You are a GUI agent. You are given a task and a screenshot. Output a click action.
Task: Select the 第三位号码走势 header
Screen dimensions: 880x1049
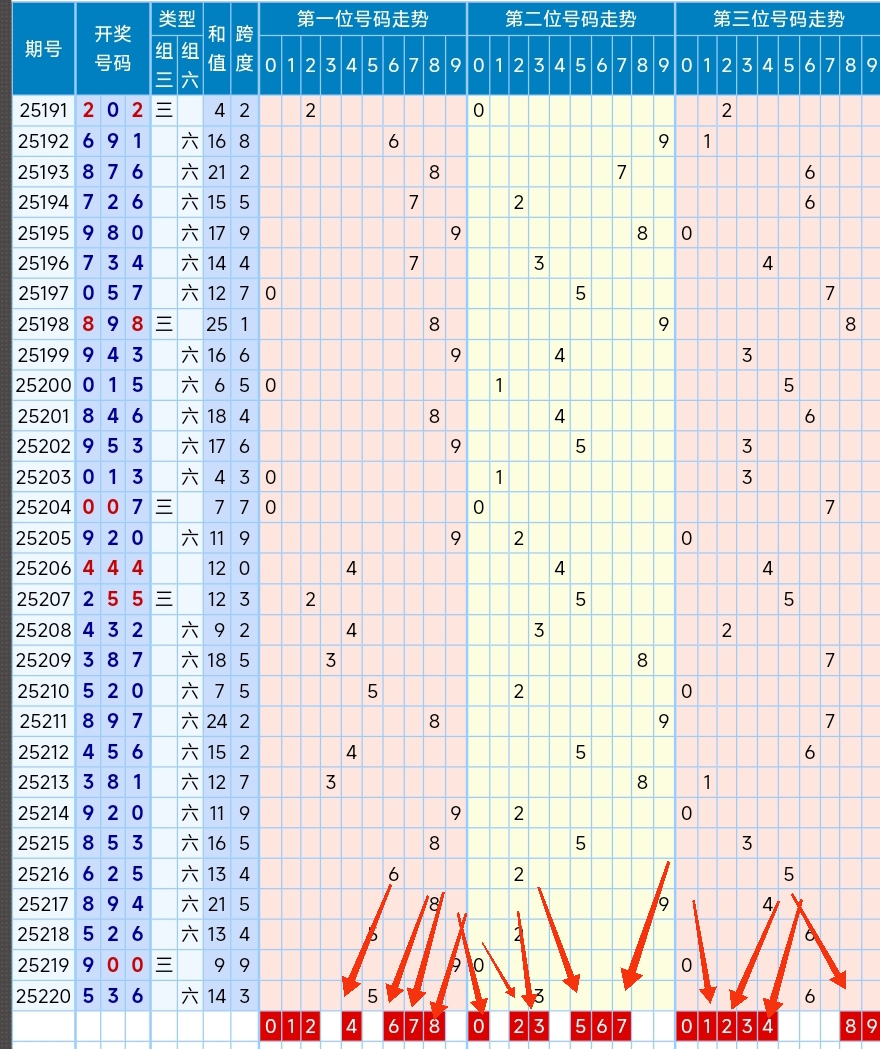pyautogui.click(x=778, y=19)
